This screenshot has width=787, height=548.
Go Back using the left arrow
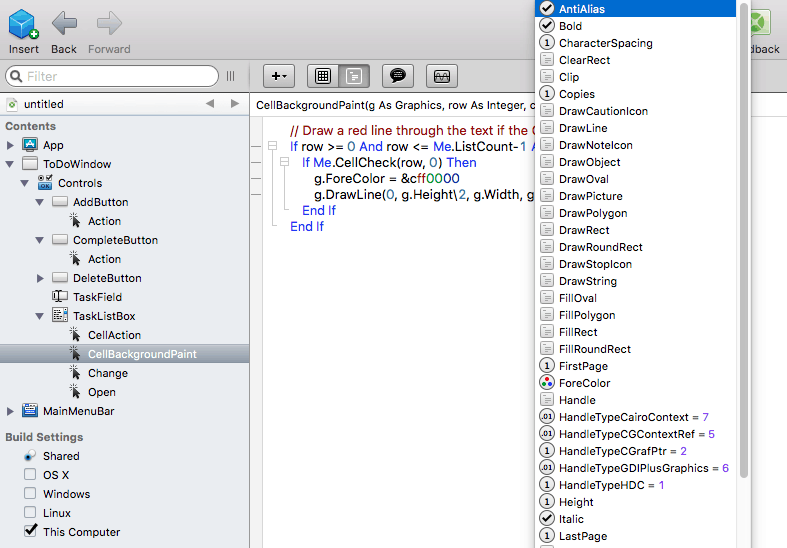64,24
